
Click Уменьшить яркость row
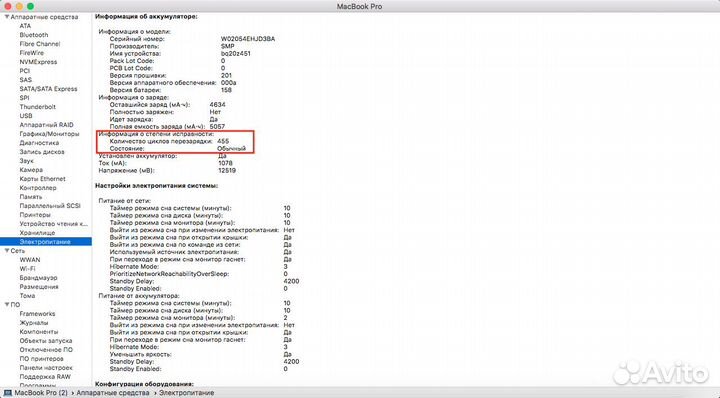201,354
